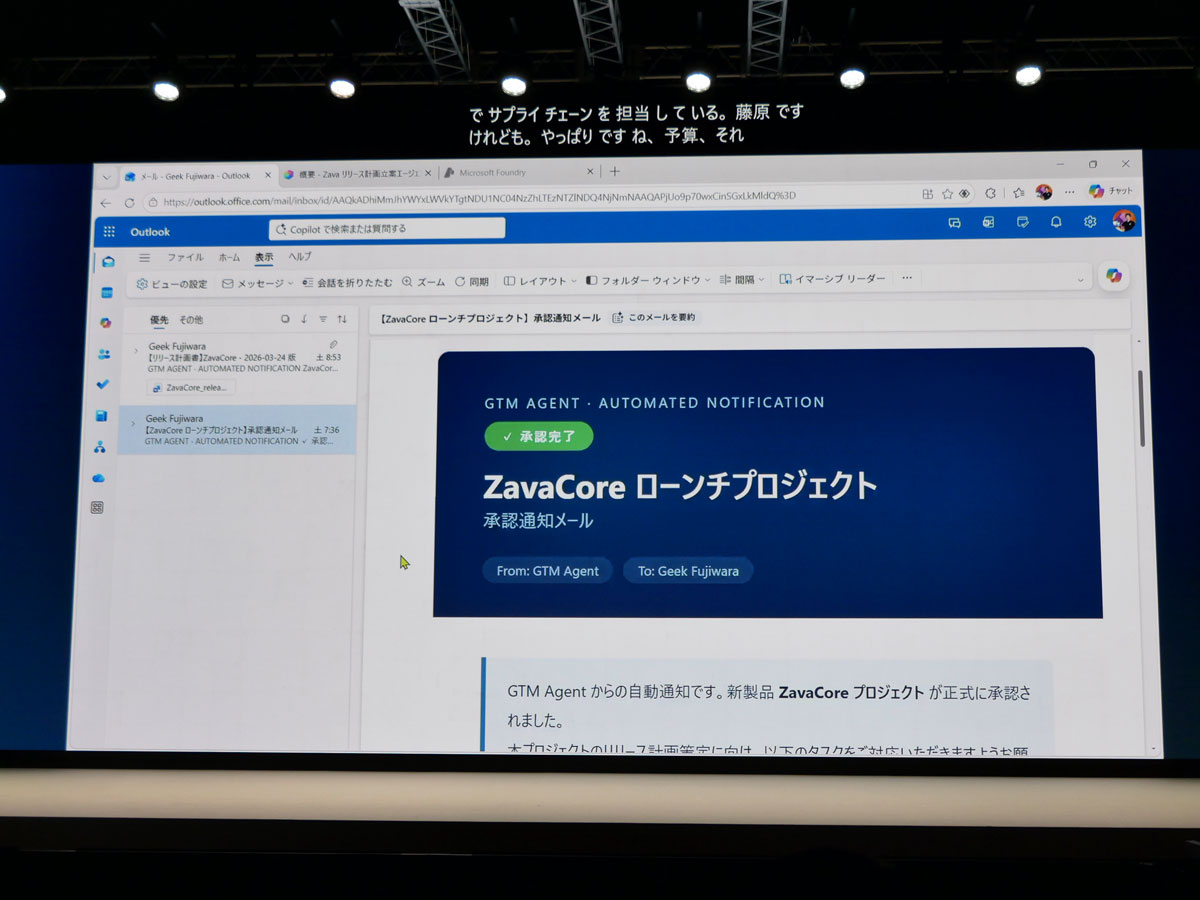Open Mail in the Outlook left rail
Image resolution: width=1200 pixels, height=900 pixels.
click(x=107, y=262)
